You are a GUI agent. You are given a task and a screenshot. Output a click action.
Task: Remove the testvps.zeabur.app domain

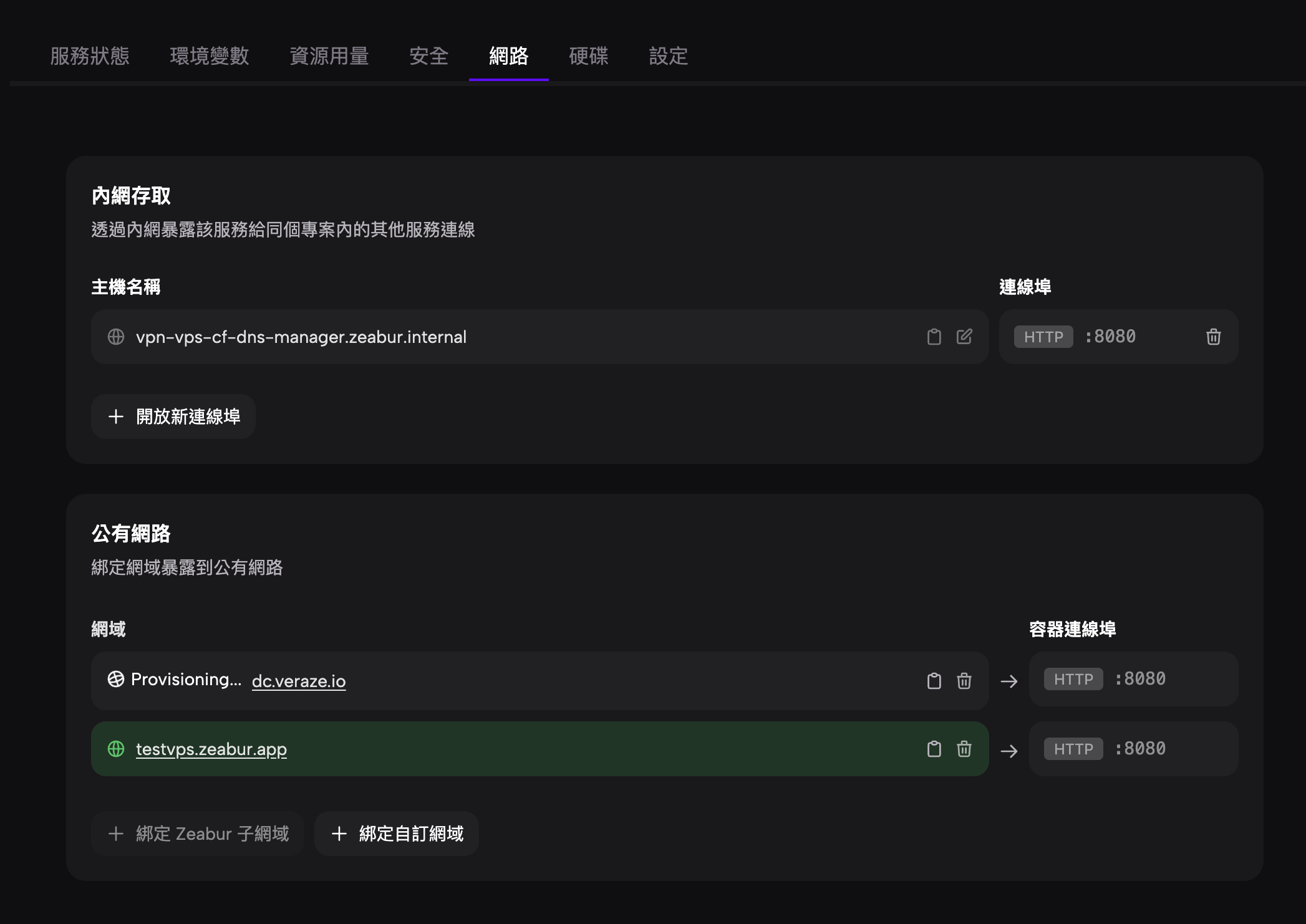964,749
